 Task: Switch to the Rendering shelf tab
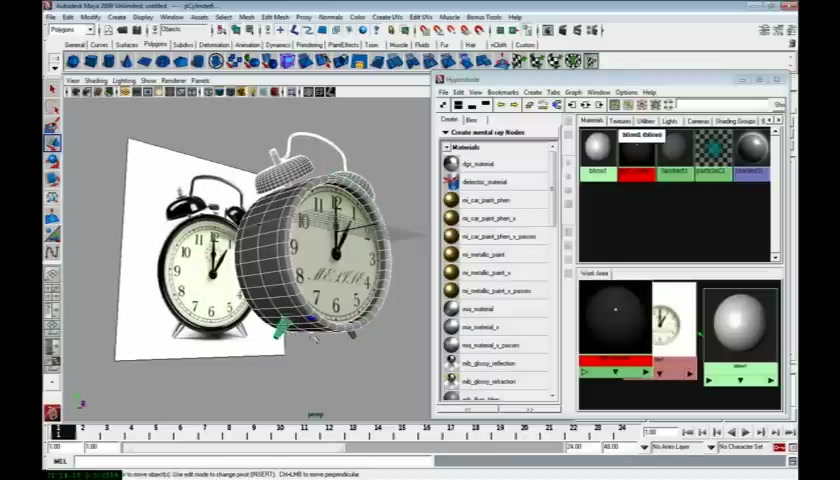click(309, 45)
